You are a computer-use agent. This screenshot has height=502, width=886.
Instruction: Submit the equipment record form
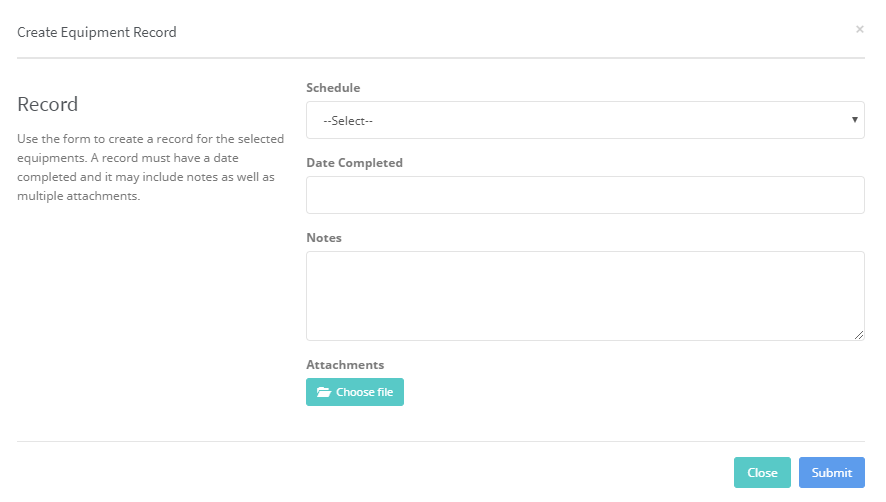pos(832,473)
